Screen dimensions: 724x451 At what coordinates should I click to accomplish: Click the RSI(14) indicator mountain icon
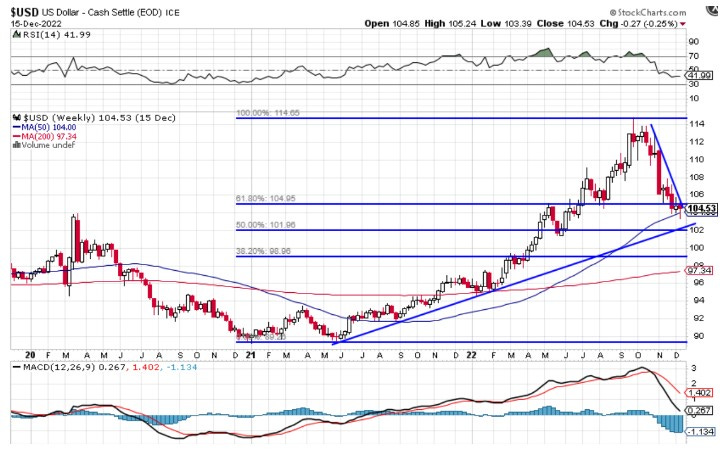coord(13,33)
